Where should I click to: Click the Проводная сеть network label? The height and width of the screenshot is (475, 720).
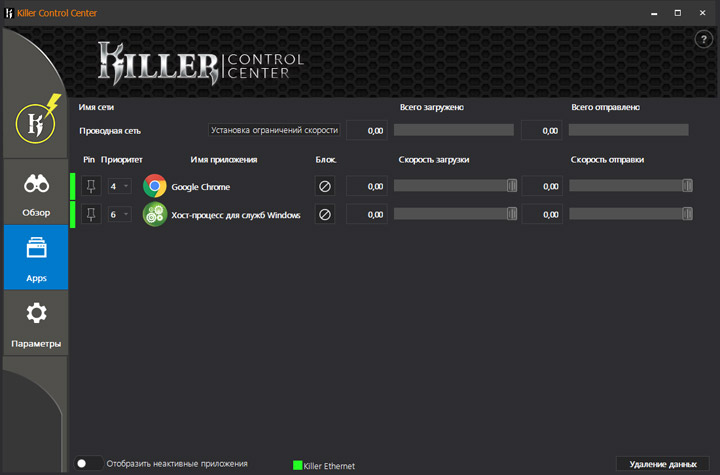point(110,131)
